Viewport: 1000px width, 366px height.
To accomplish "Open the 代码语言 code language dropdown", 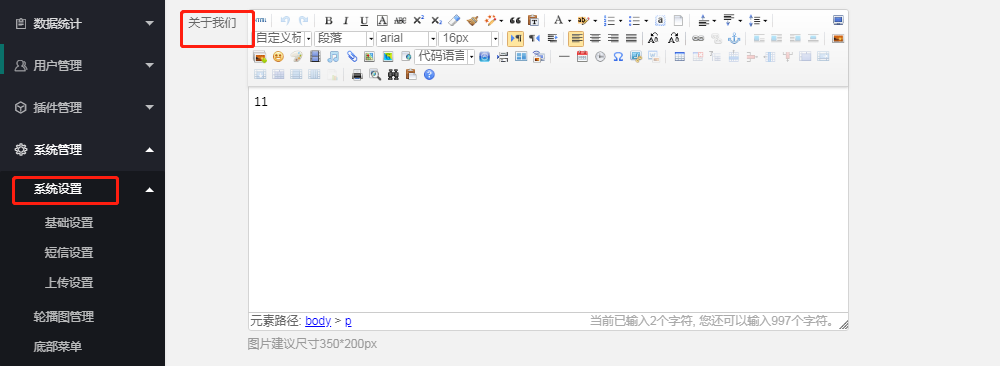I will coord(471,57).
